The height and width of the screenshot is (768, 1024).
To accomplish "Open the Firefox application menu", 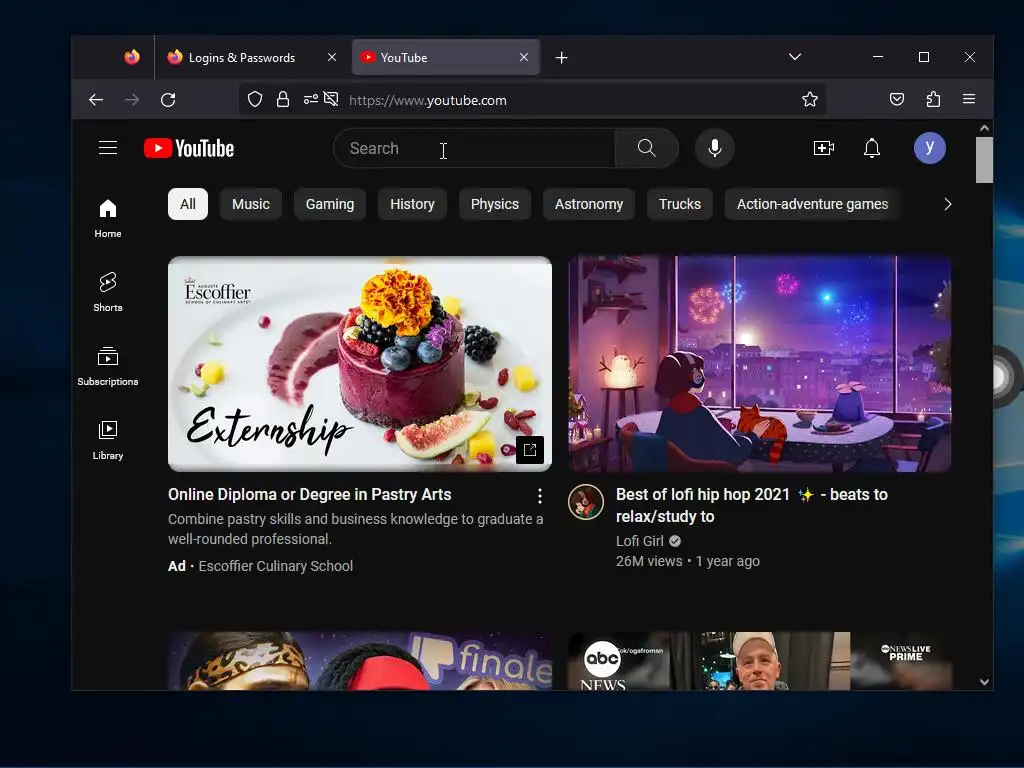I will point(969,99).
